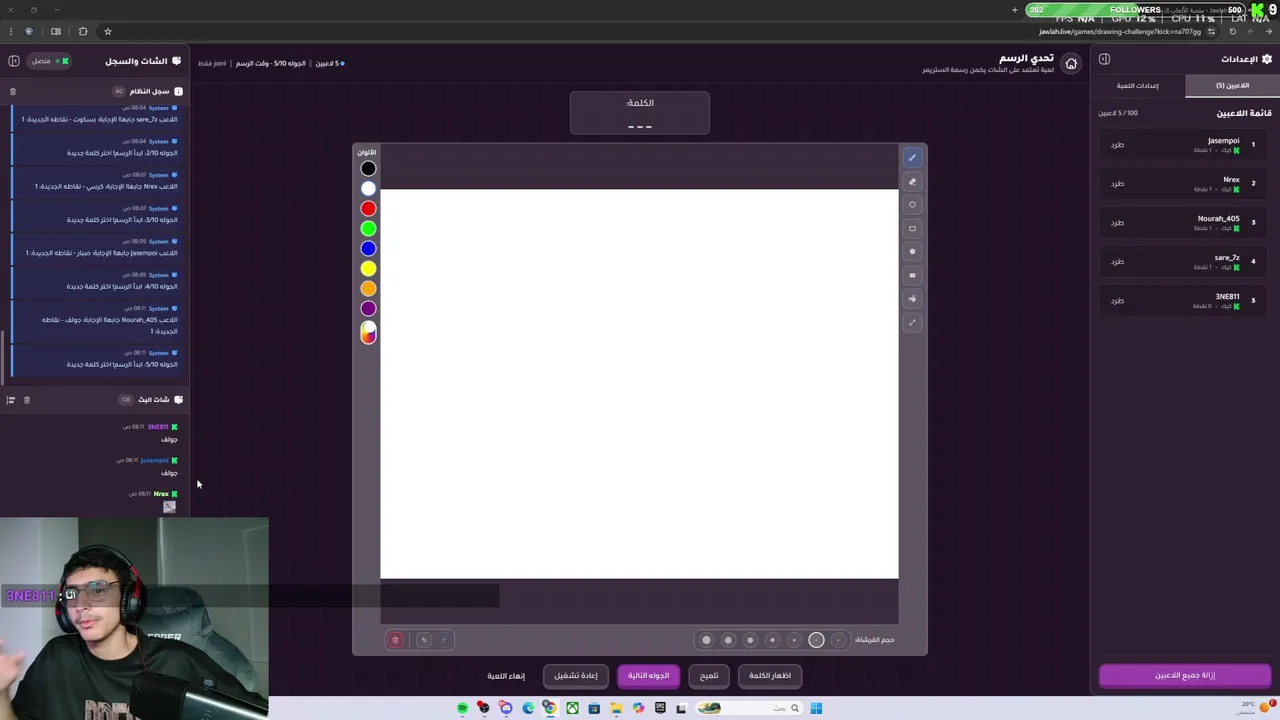Collapse the chat and log panel icon
1280x720 pixels.
(x=14, y=61)
